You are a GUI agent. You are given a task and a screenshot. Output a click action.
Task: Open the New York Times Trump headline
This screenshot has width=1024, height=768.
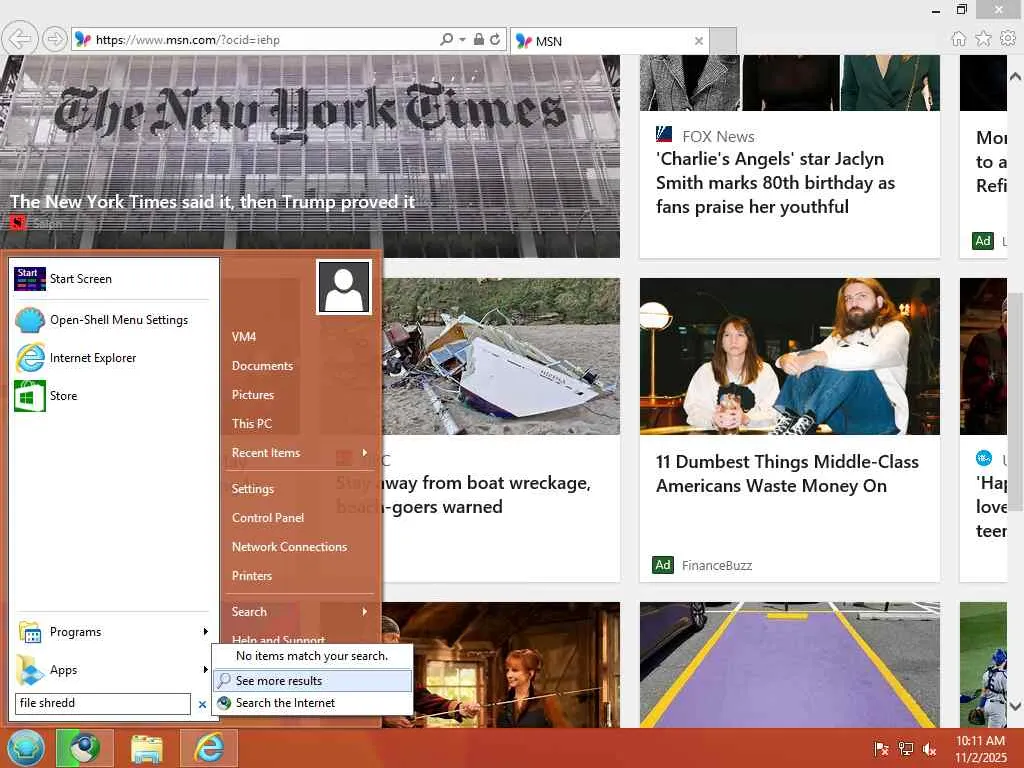pos(212,202)
